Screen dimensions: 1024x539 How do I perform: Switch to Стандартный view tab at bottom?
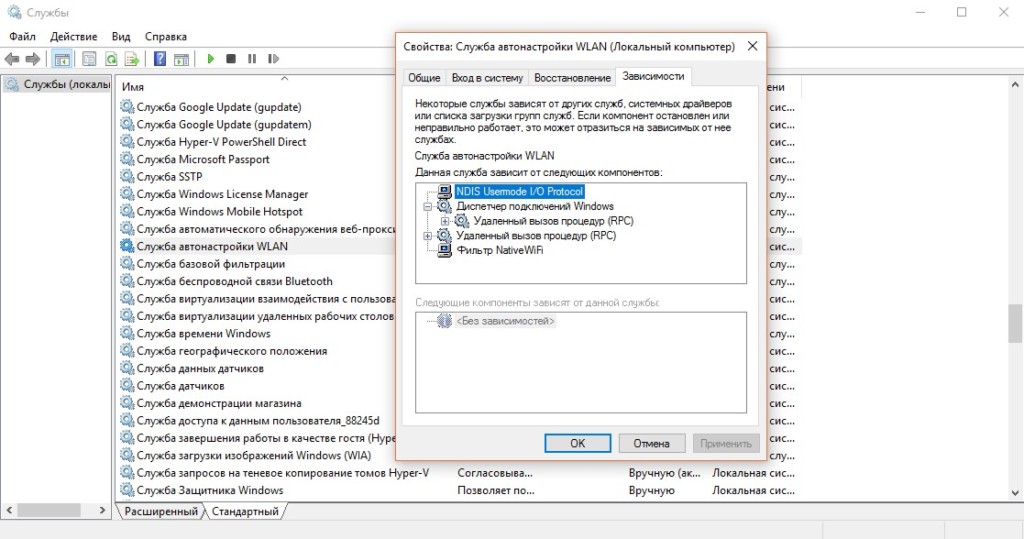tap(244, 511)
